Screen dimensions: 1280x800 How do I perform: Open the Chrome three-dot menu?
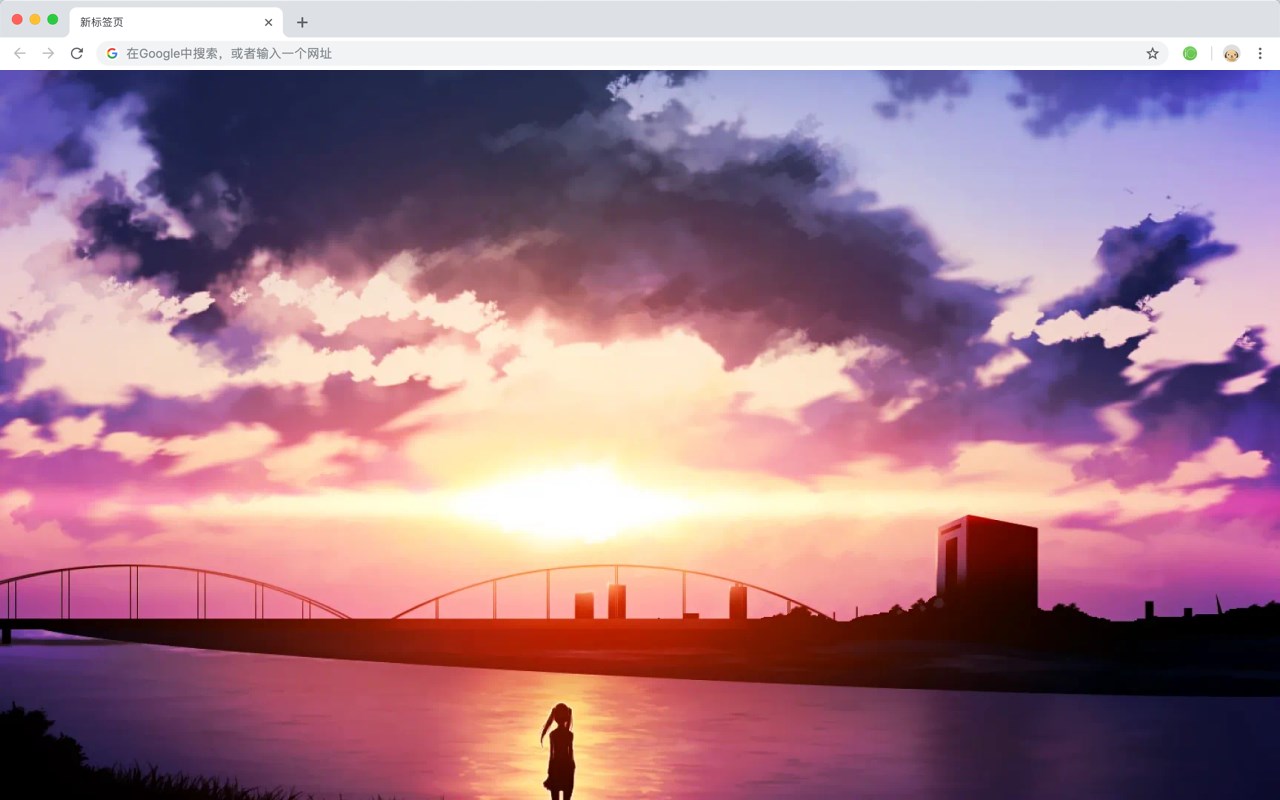point(1260,53)
